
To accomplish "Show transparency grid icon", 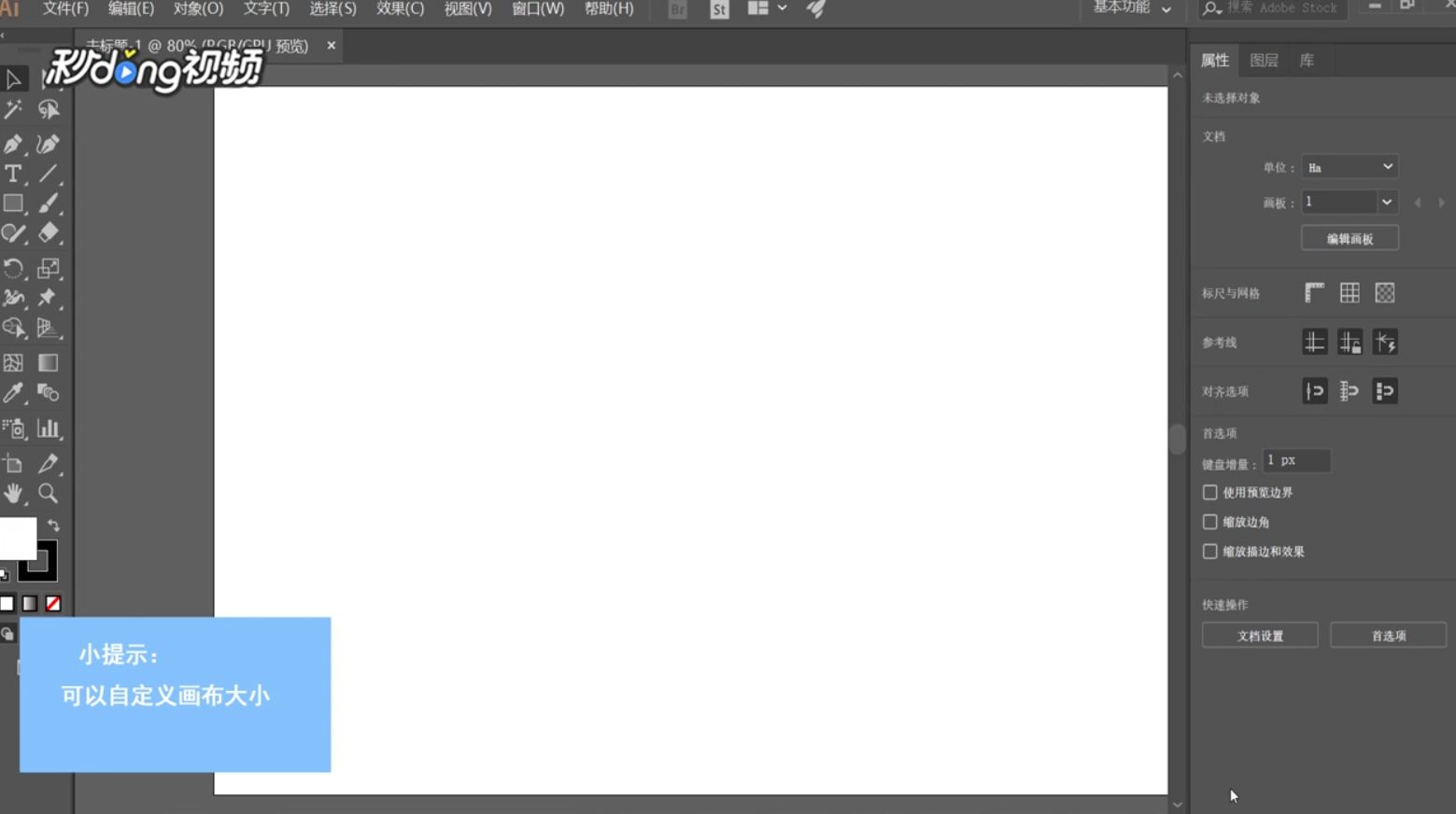I will 1385,293.
